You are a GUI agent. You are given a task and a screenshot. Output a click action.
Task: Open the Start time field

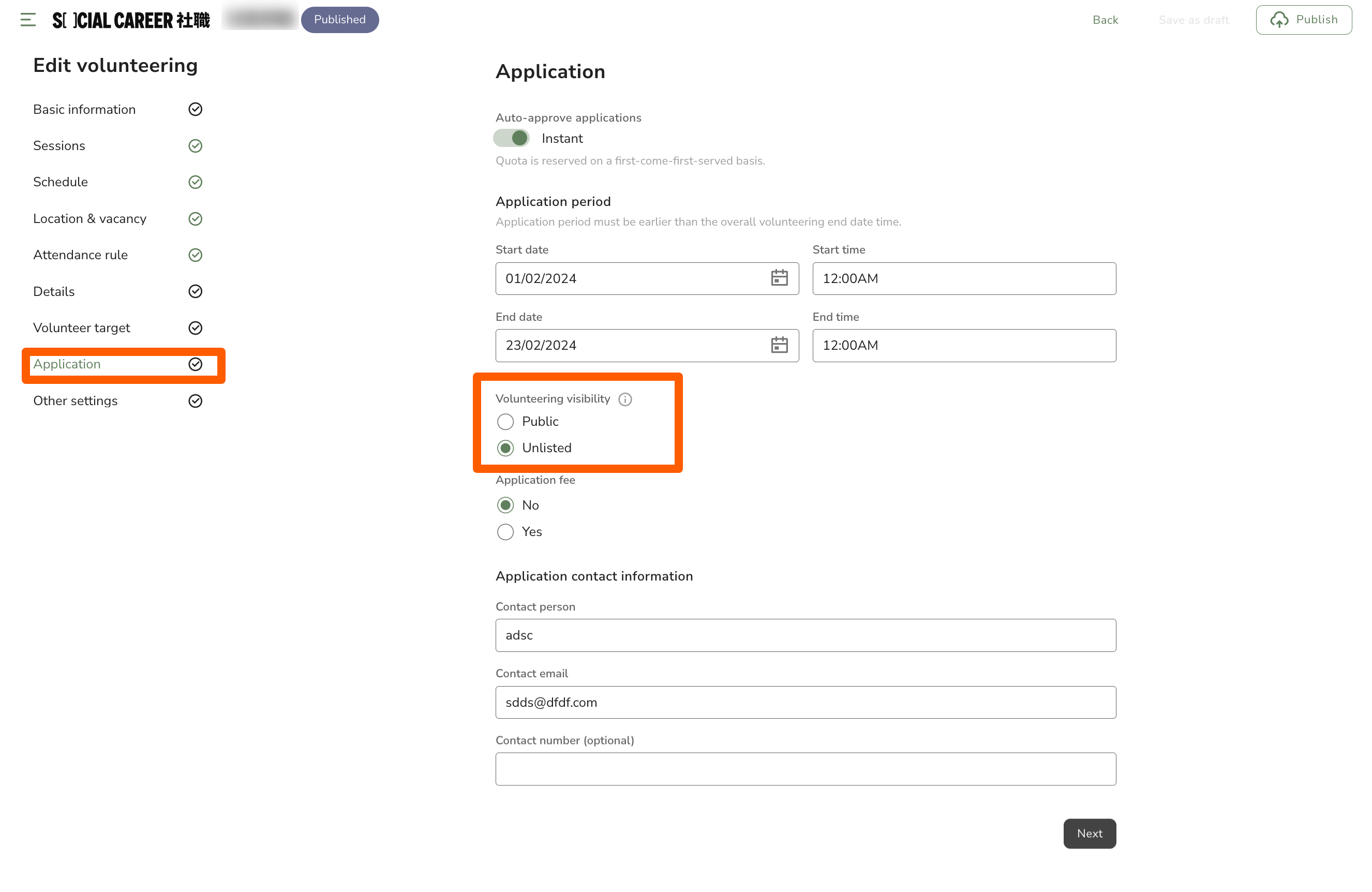(964, 278)
